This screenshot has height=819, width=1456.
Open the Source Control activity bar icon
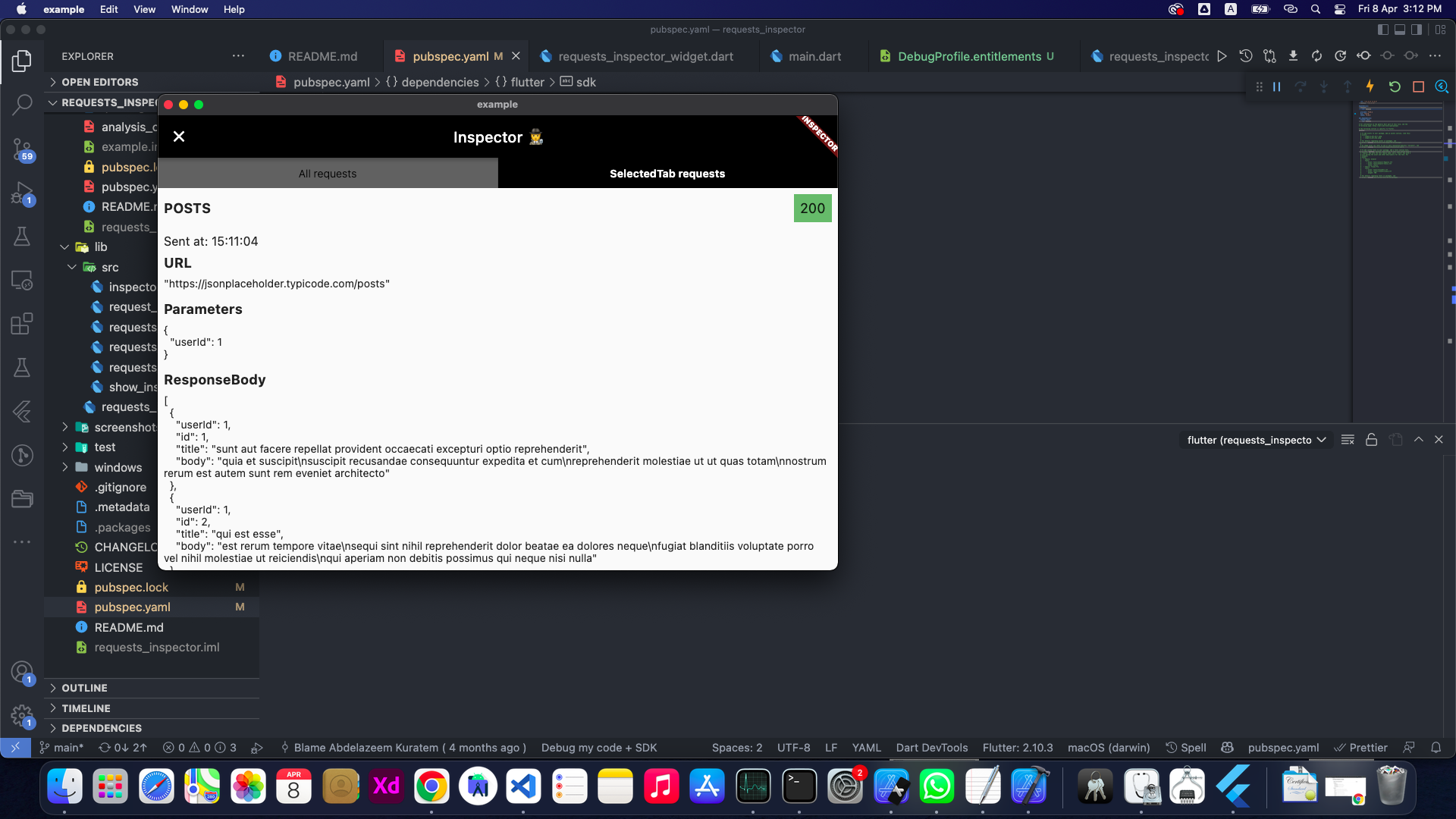(22, 148)
